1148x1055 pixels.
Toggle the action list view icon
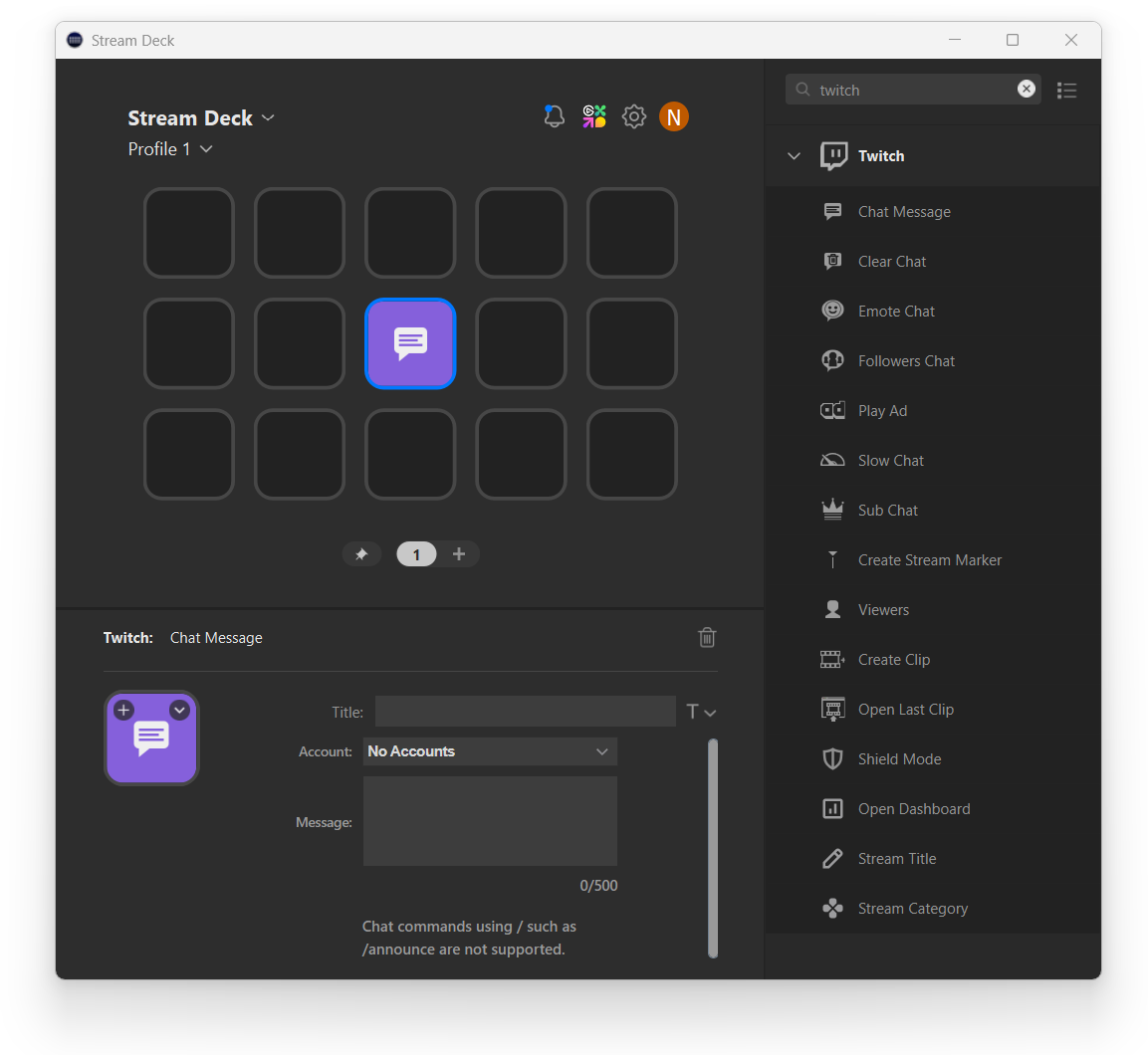[x=1066, y=90]
